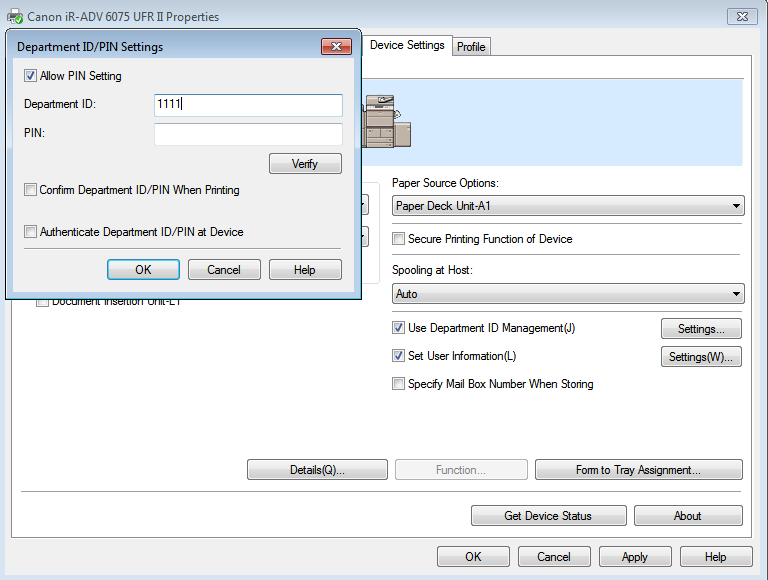Click the printer icon in title bar
The image size is (768, 580).
click(15, 16)
